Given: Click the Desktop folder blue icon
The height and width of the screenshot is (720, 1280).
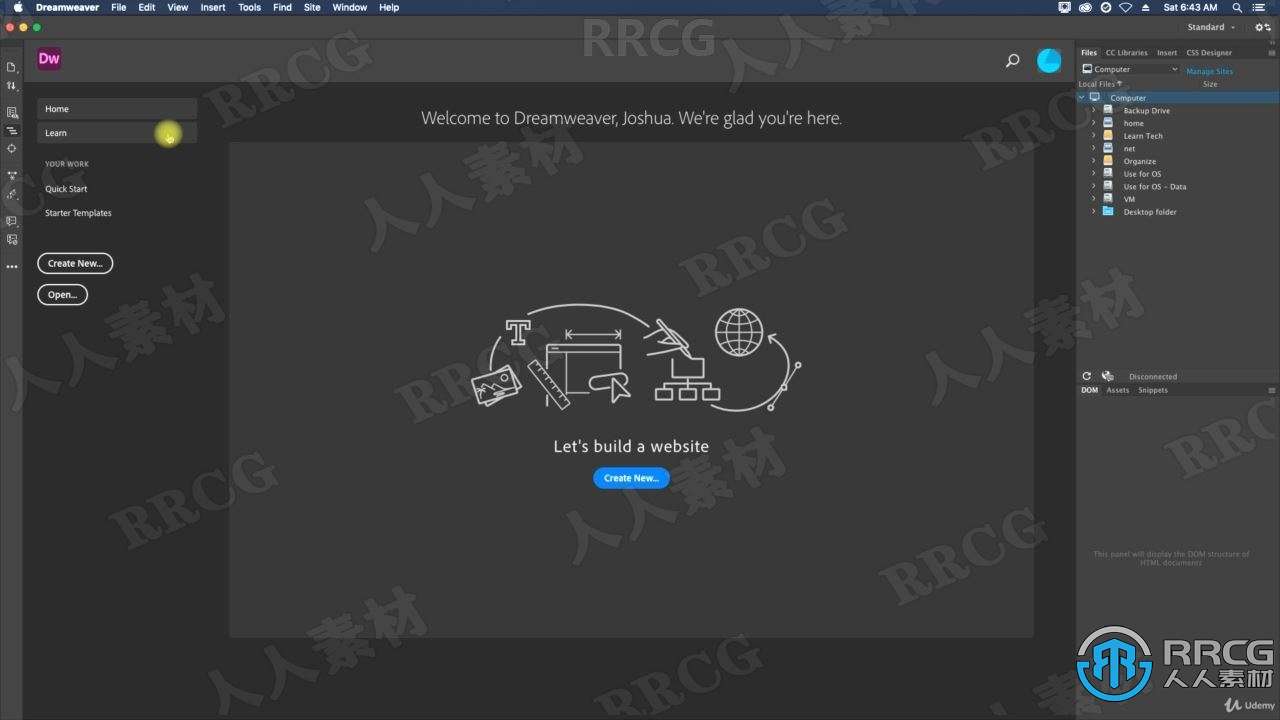Looking at the screenshot, I should coord(1108,211).
